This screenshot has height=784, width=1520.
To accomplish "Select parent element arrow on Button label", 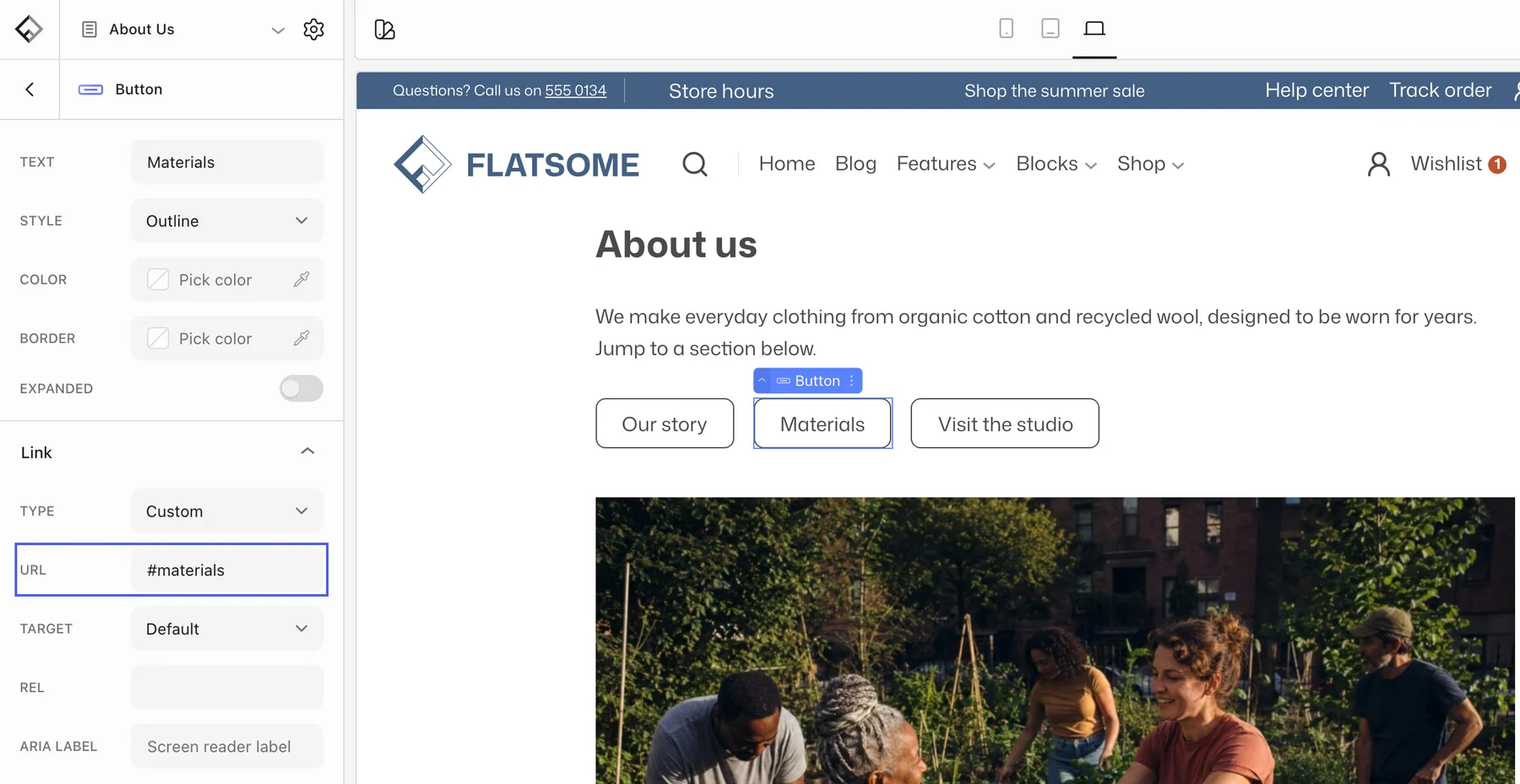I will [x=762, y=381].
